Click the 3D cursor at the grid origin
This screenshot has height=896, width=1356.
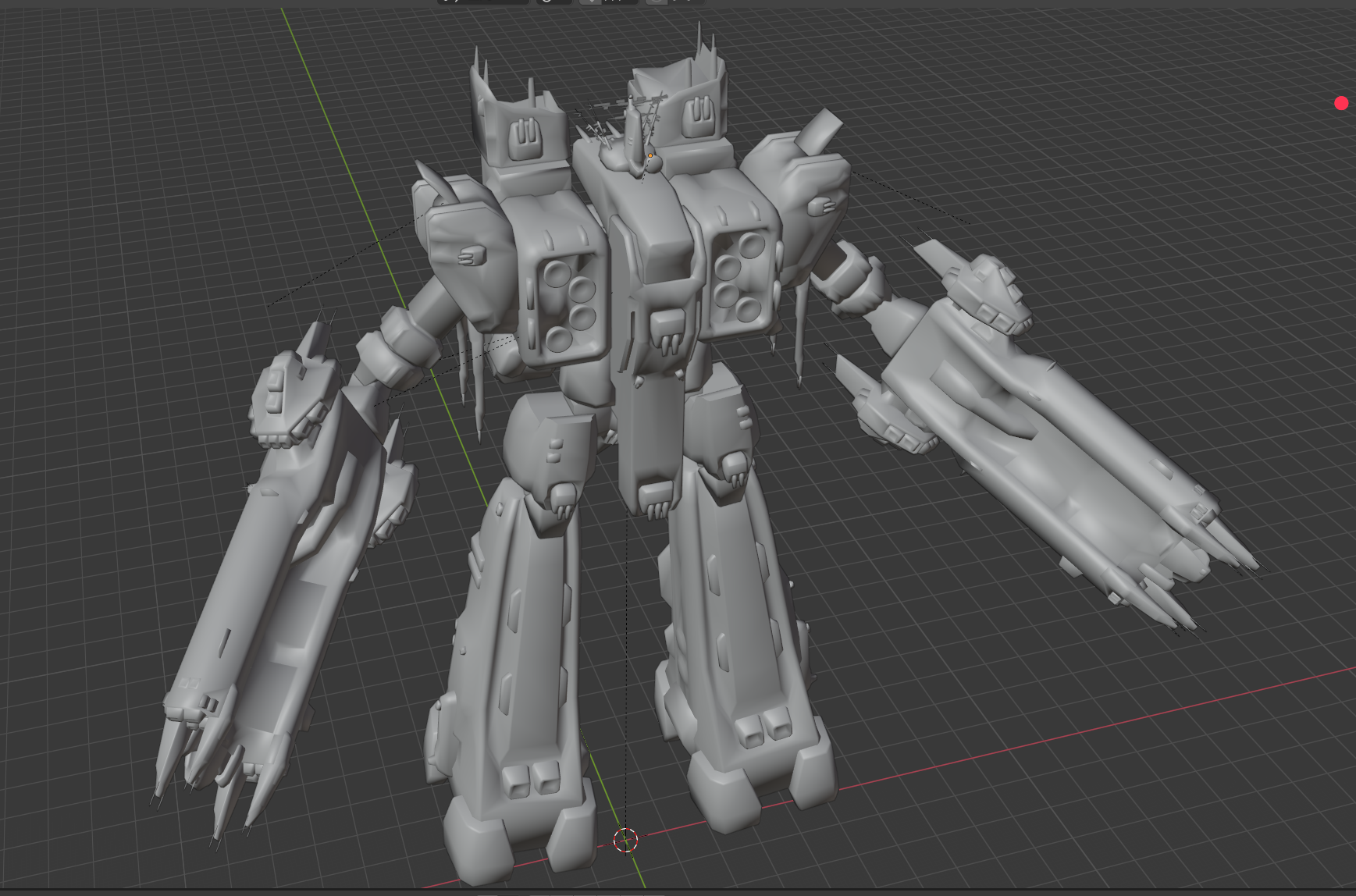click(x=625, y=841)
